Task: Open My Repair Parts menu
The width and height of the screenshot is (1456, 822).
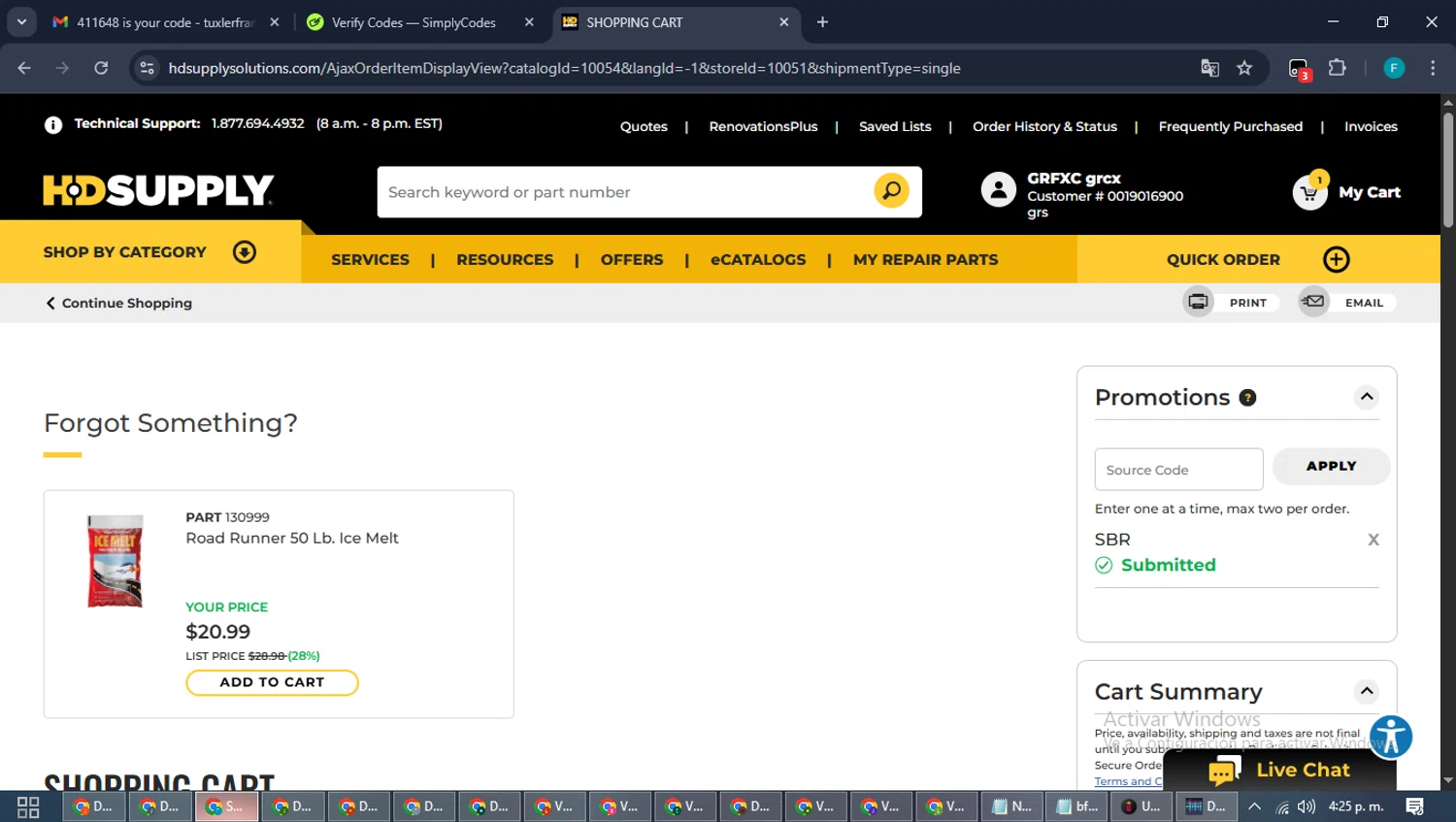Action: pyautogui.click(x=925, y=260)
